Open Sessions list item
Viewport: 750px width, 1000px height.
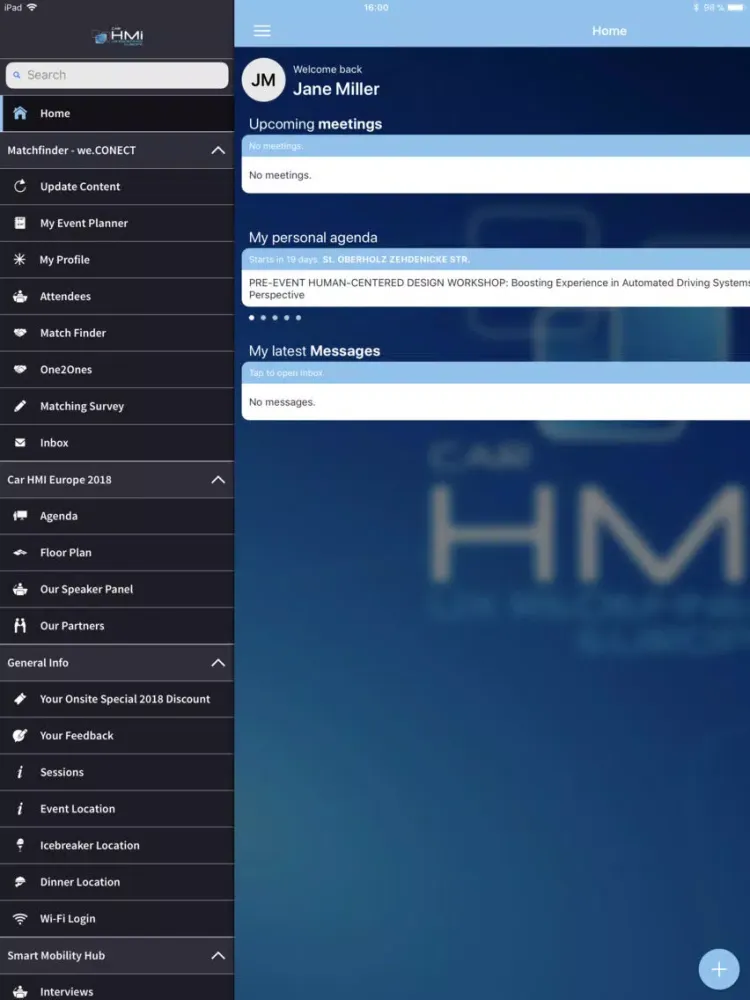point(117,772)
